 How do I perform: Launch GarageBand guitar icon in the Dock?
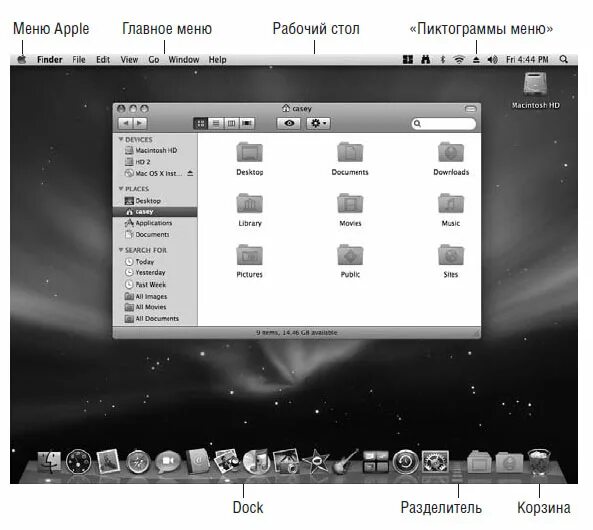coord(345,462)
